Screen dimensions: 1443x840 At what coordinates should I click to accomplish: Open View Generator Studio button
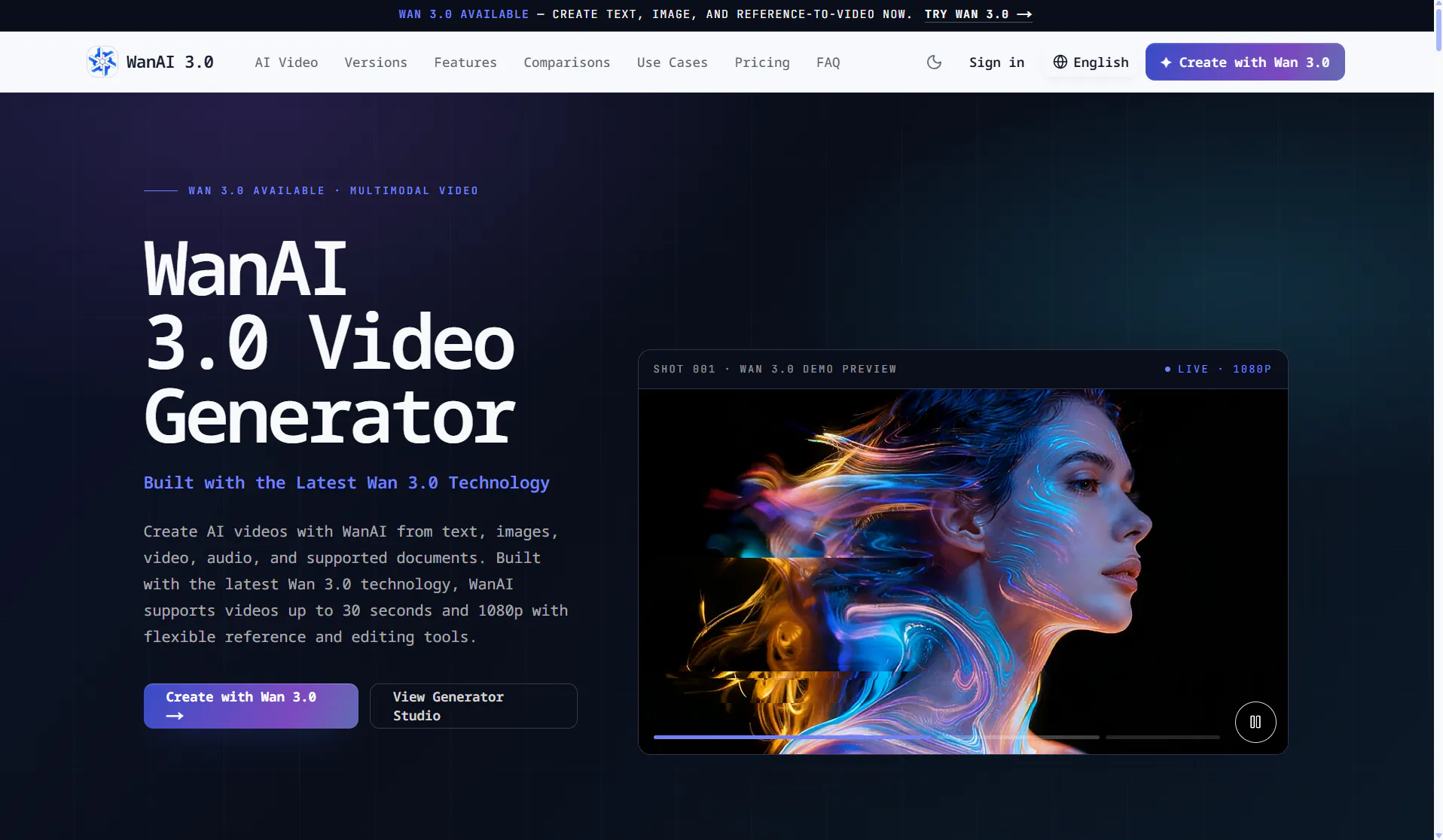click(474, 706)
